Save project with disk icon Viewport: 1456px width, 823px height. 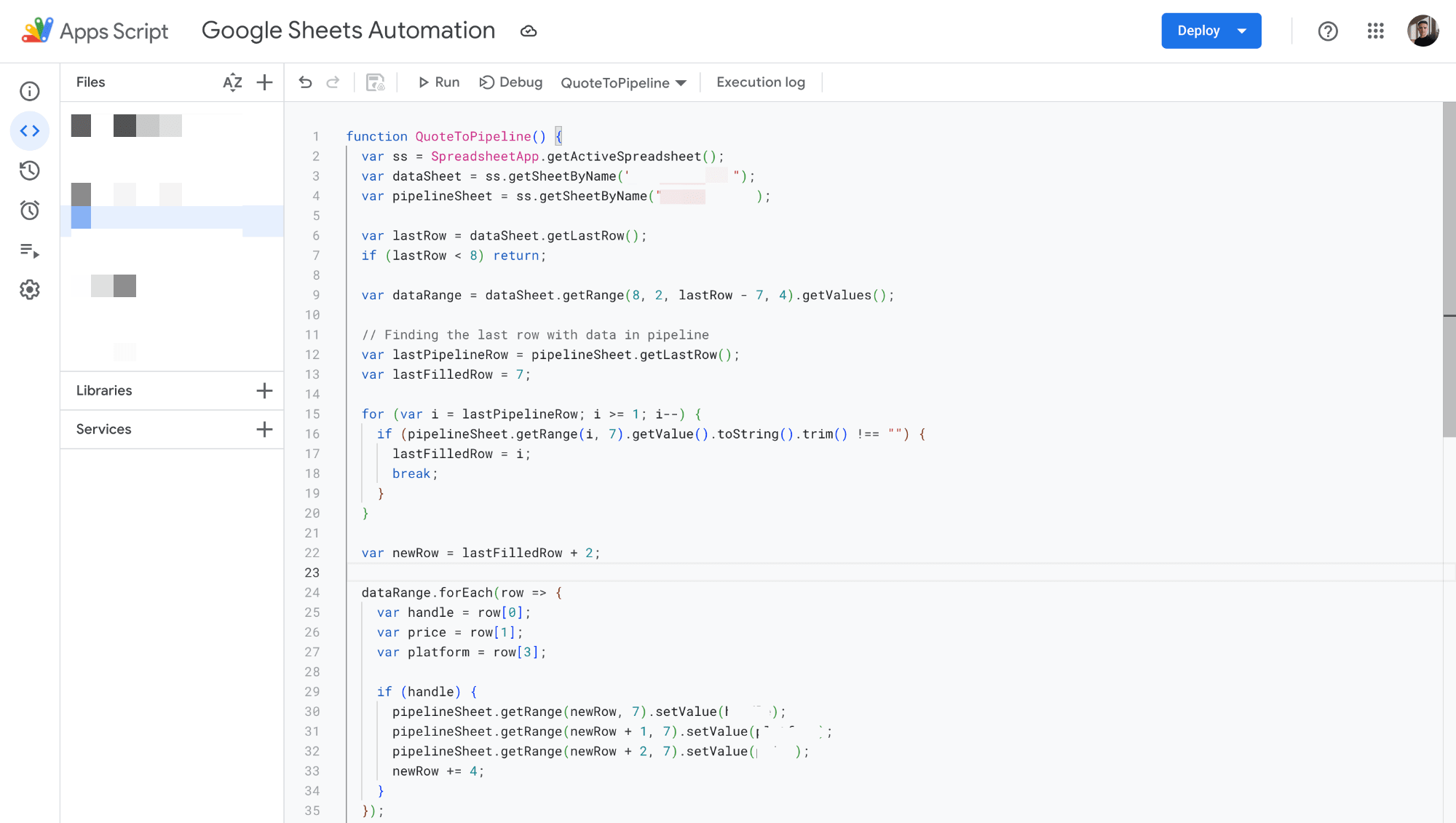coord(376,82)
